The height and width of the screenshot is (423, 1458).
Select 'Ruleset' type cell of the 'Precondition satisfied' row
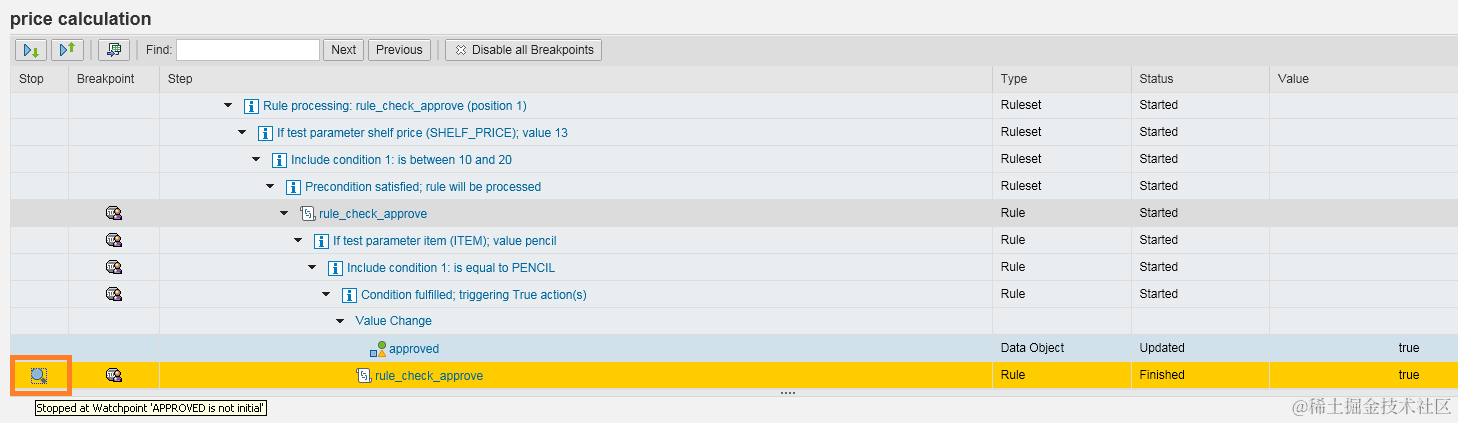pos(1061,186)
